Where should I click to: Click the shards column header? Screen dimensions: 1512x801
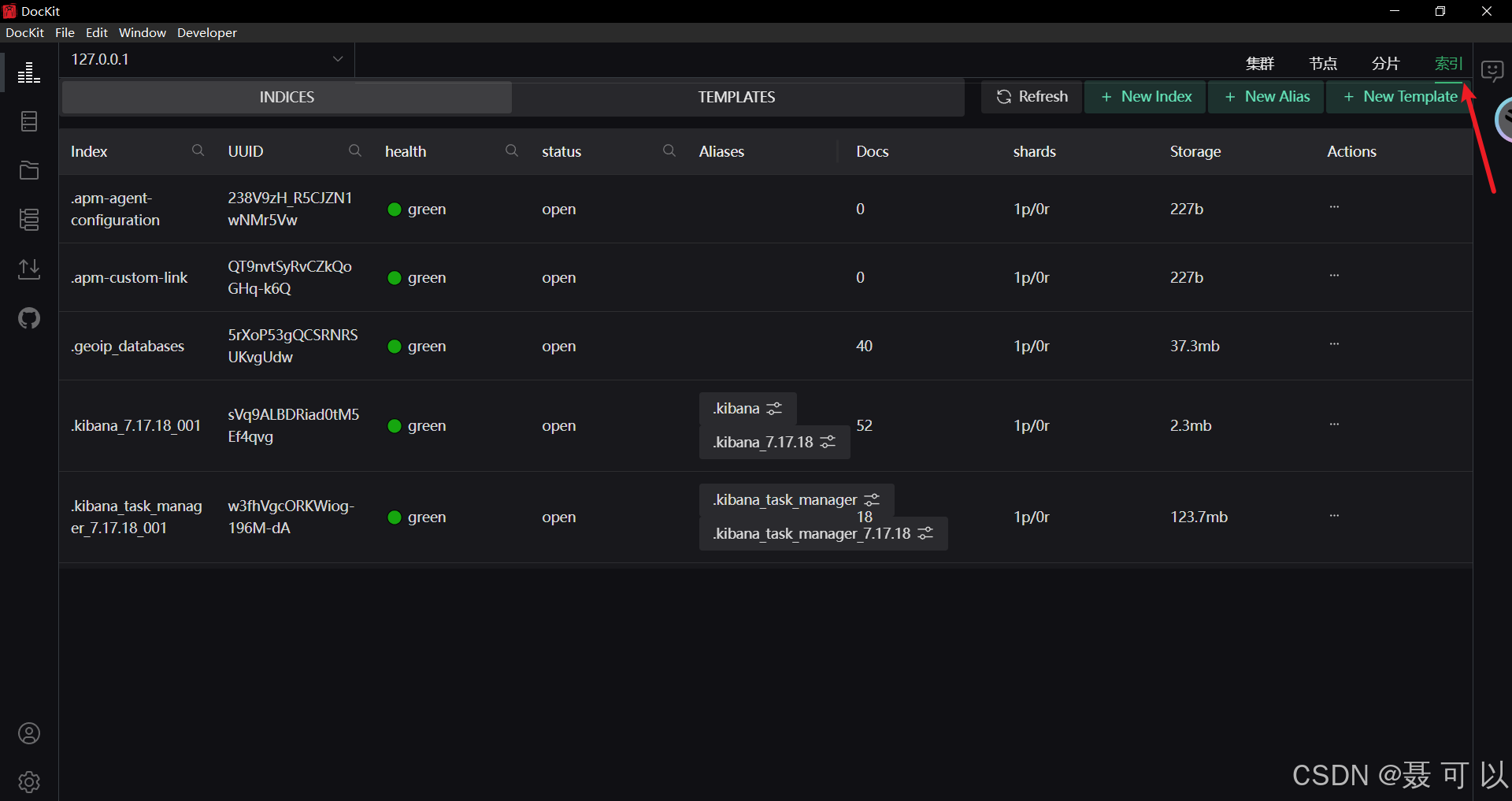pyautogui.click(x=1034, y=151)
